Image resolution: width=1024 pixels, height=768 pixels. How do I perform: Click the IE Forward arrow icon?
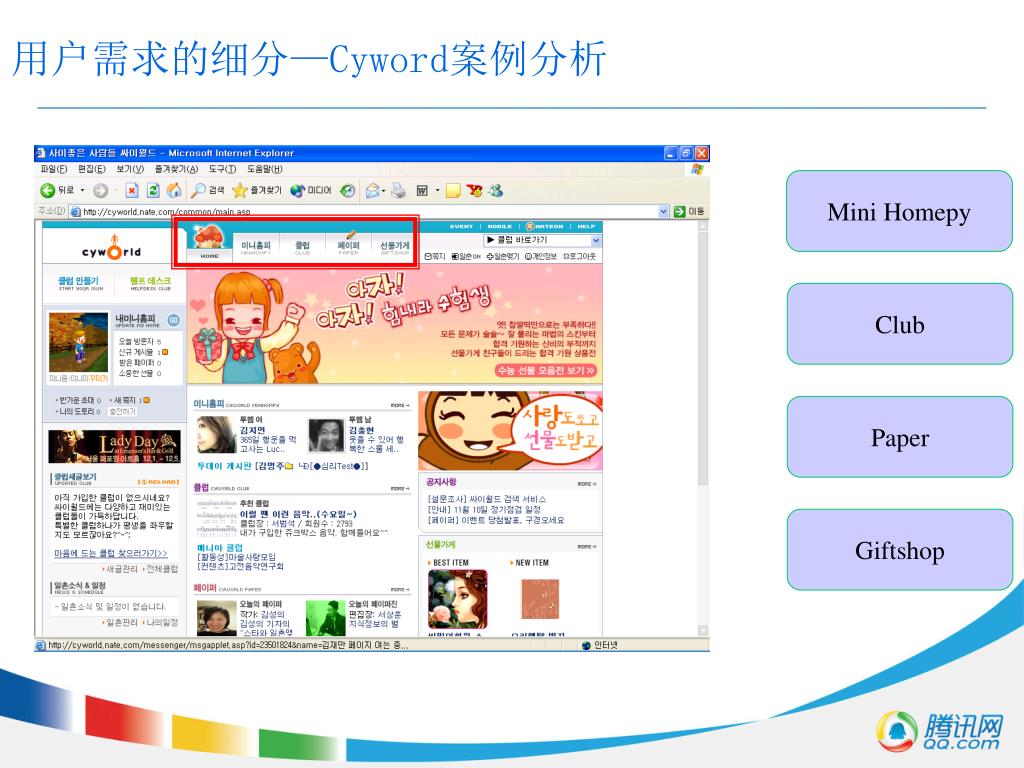pyautogui.click(x=100, y=190)
